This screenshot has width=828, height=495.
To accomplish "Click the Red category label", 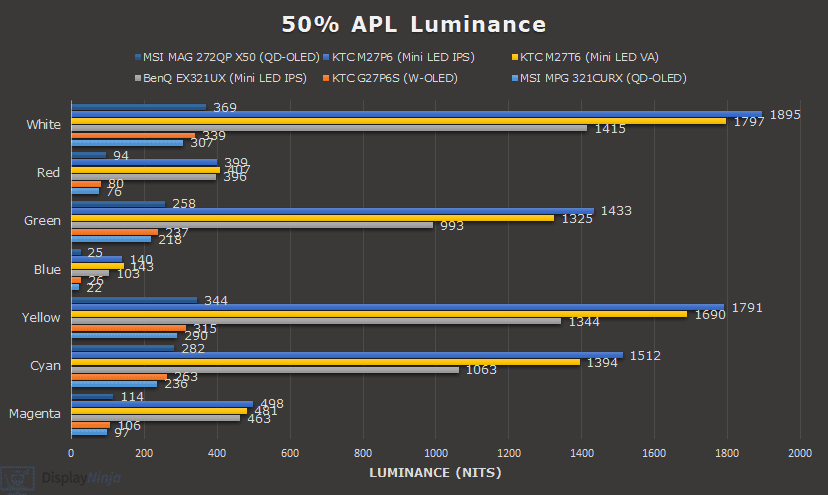I will click(x=48, y=173).
